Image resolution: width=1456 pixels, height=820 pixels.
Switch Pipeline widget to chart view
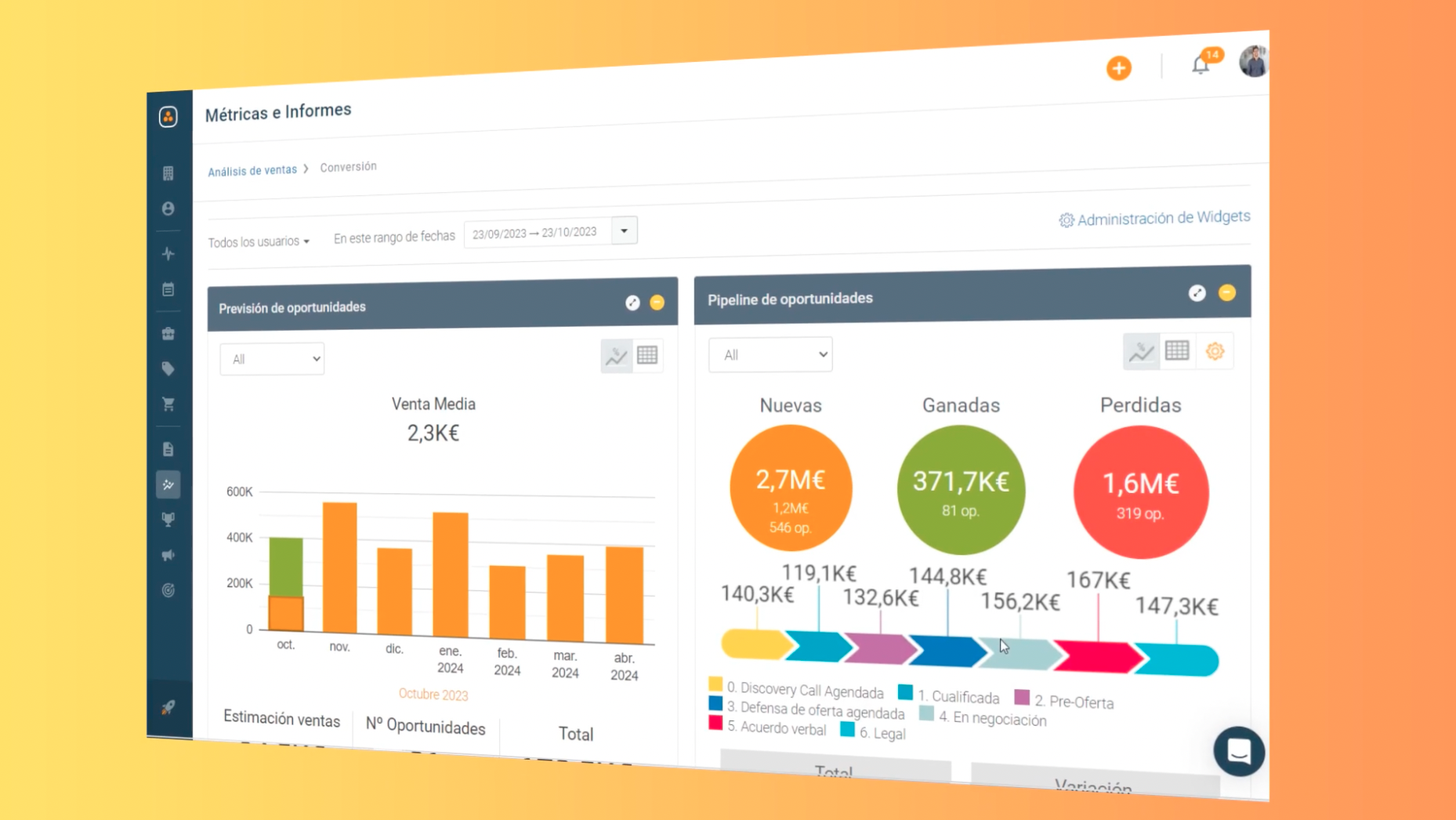coord(1141,352)
